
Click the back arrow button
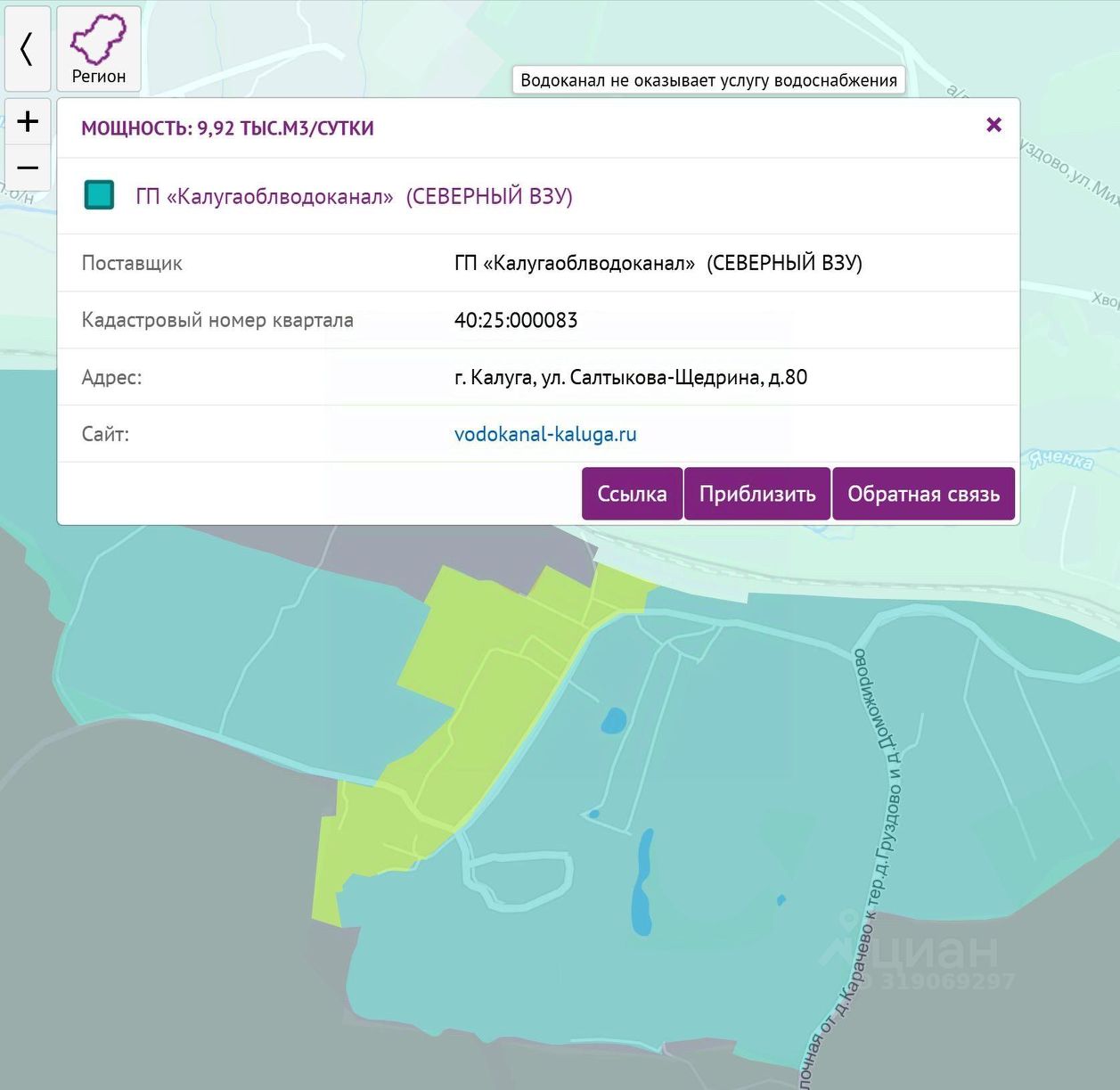tap(28, 48)
